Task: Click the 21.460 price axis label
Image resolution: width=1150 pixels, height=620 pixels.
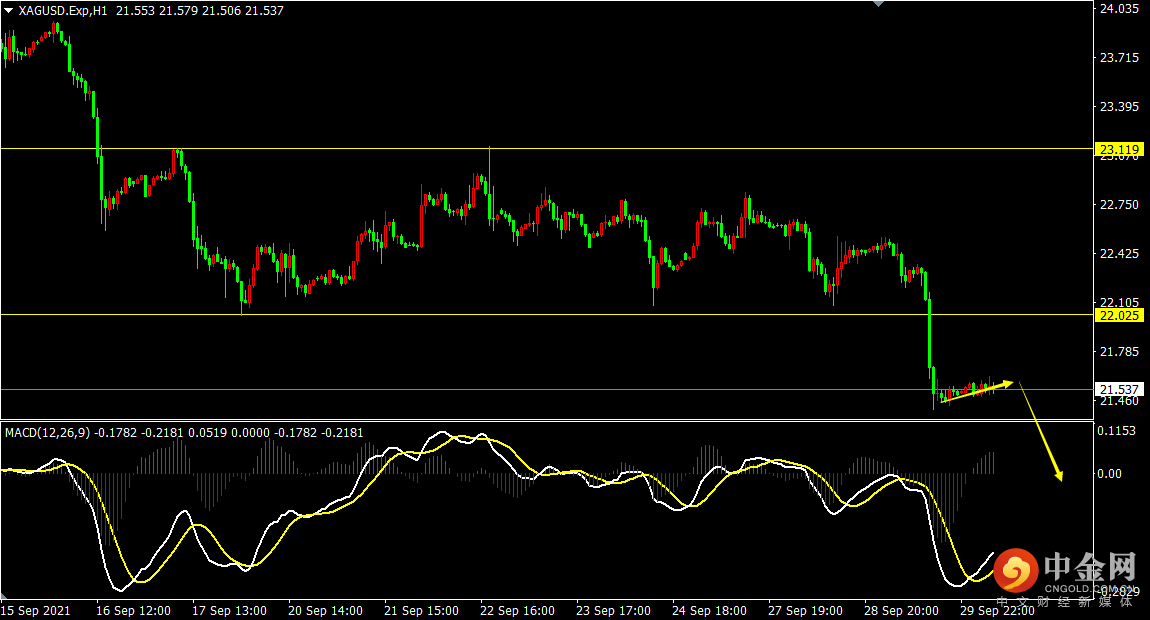Action: pyautogui.click(x=1118, y=401)
